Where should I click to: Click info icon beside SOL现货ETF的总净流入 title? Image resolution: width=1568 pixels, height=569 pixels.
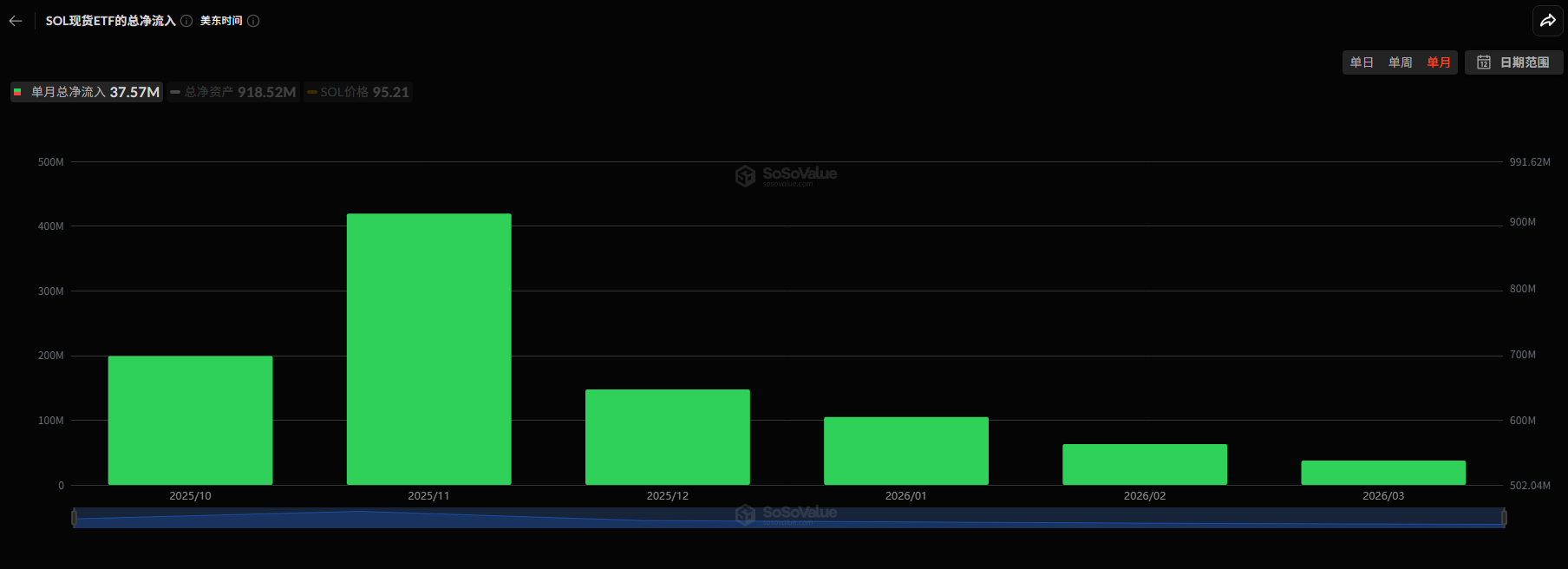tap(186, 21)
